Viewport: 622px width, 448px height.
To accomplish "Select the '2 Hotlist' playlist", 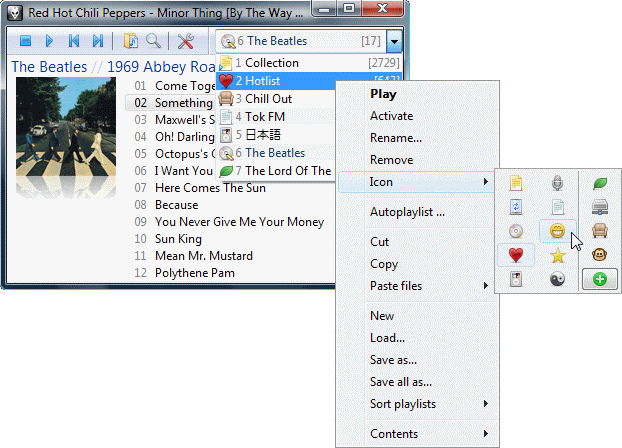I will coord(276,81).
